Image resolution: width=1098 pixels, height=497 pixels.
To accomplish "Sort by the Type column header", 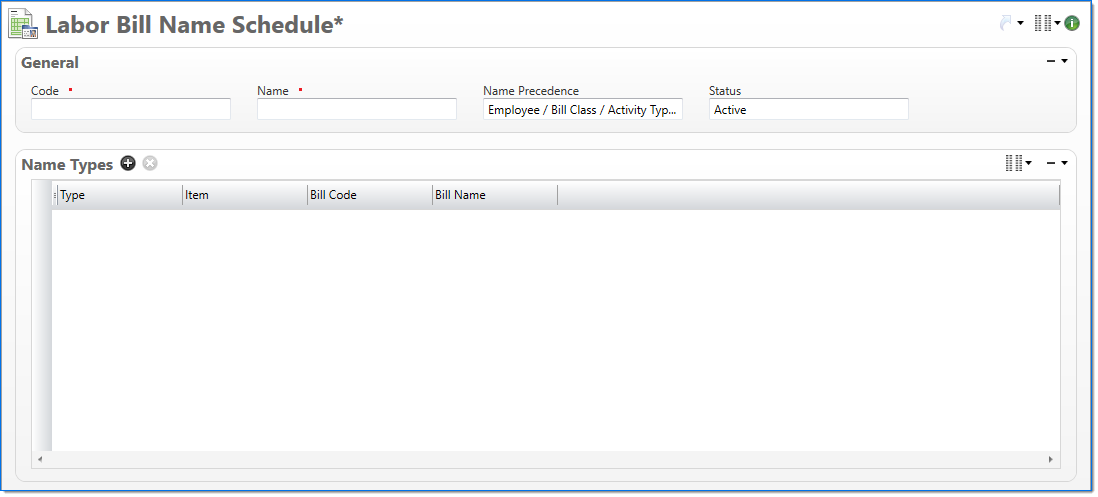I will click(x=118, y=195).
